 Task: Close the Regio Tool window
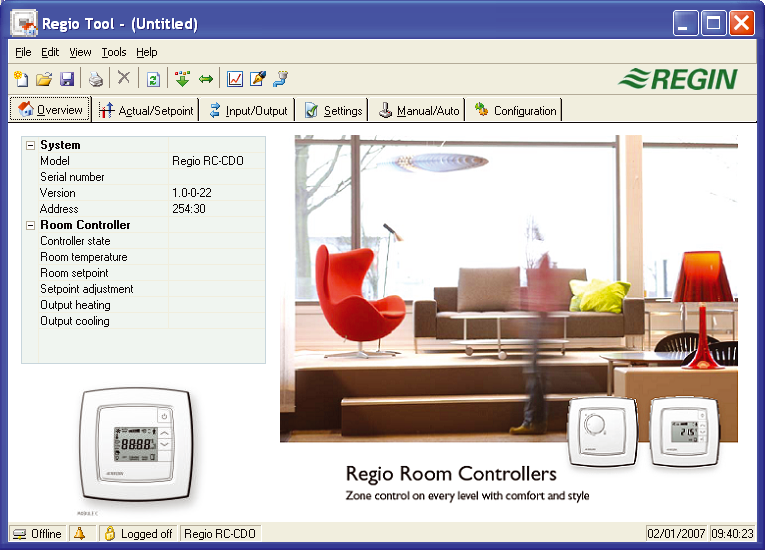pos(742,23)
